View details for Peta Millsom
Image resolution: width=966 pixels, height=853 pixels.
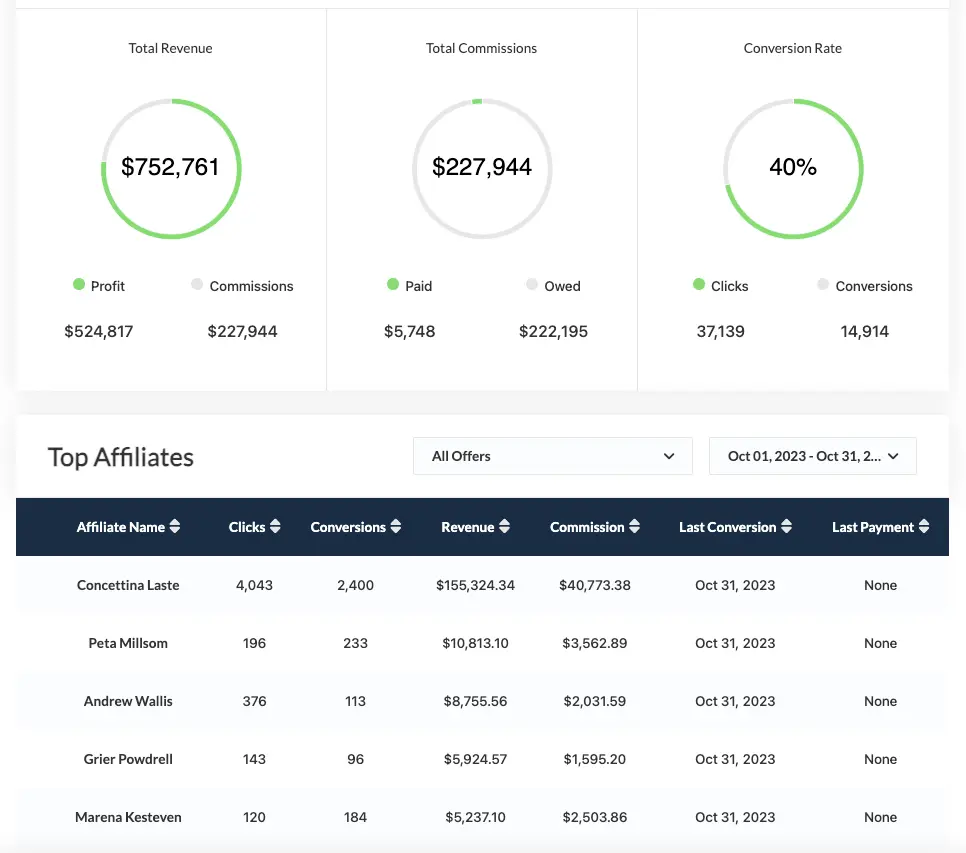coord(128,643)
